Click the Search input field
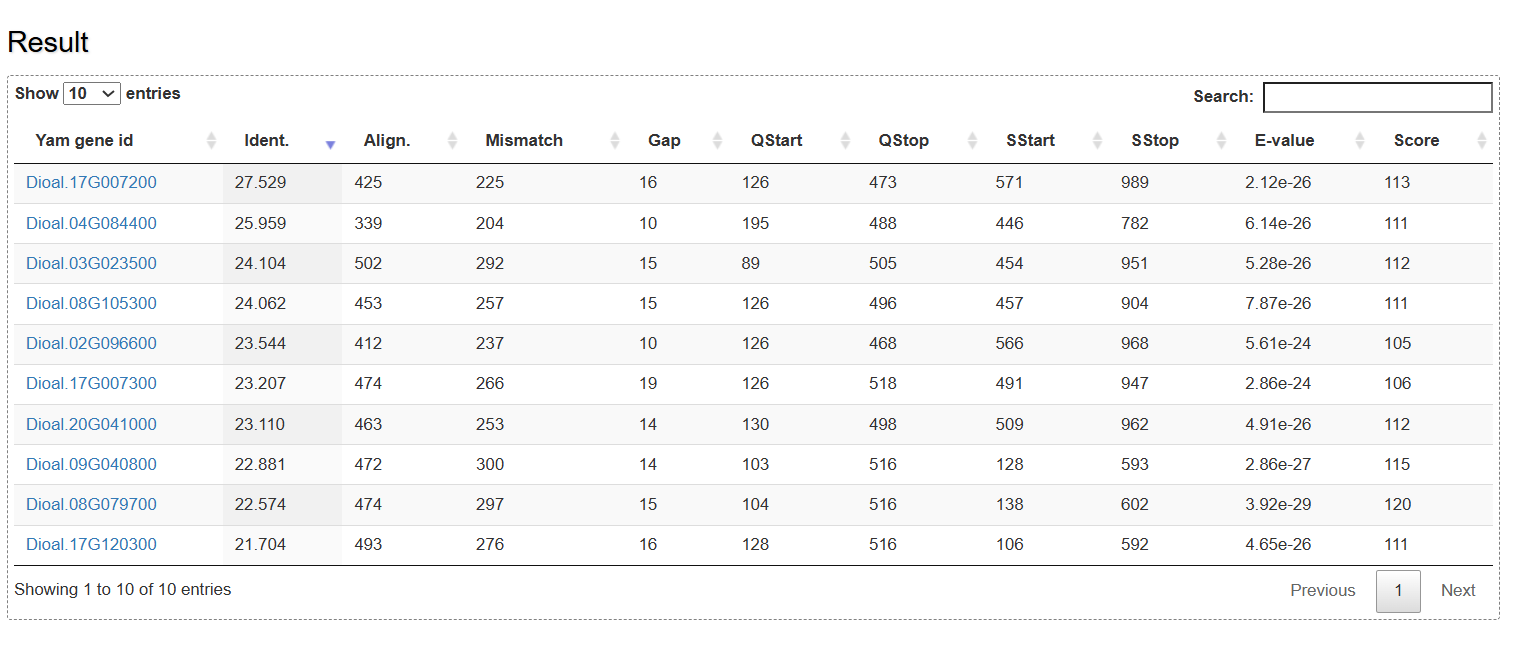The width and height of the screenshot is (1516, 655). tap(1377, 97)
